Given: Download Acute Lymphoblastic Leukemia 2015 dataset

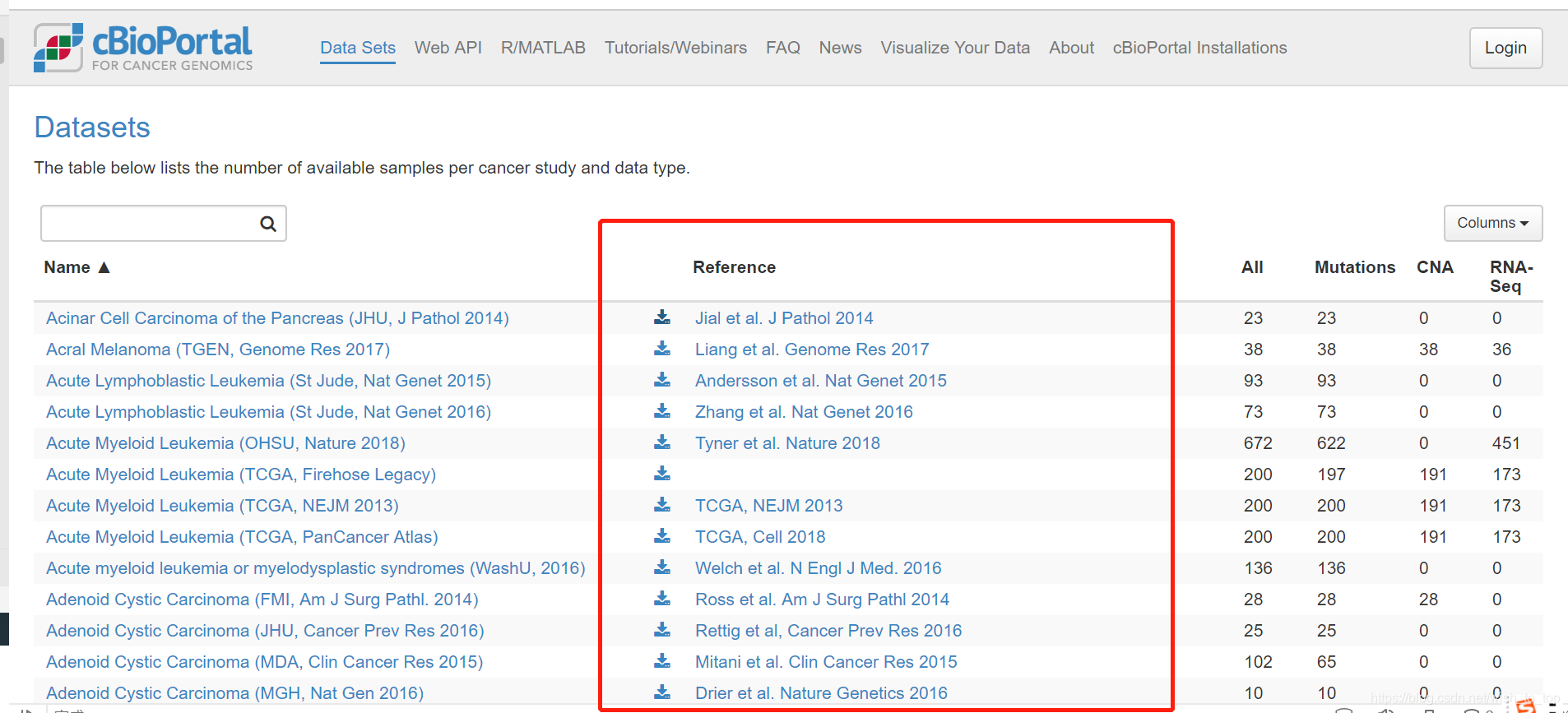Looking at the screenshot, I should [x=662, y=380].
